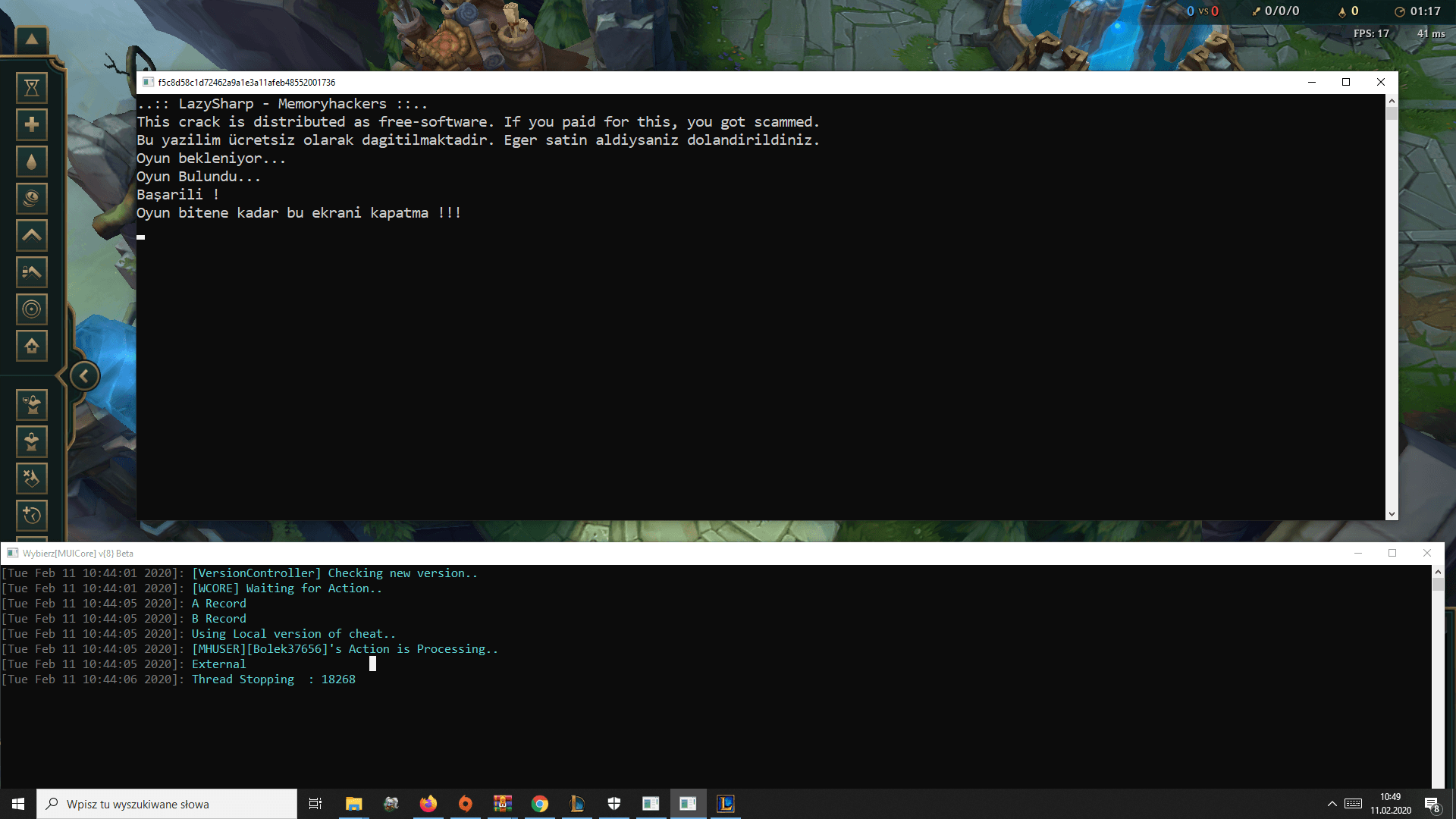Minimize the Wybierz MUICore window
This screenshot has width=1456, height=819.
[x=1357, y=553]
